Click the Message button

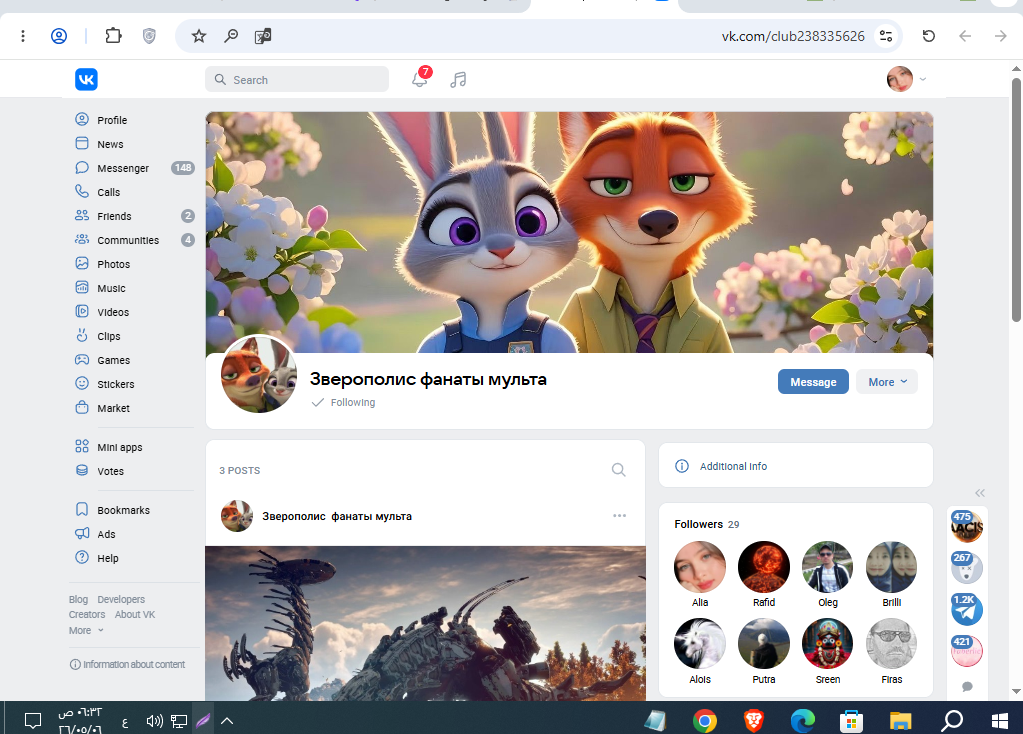[x=813, y=382]
